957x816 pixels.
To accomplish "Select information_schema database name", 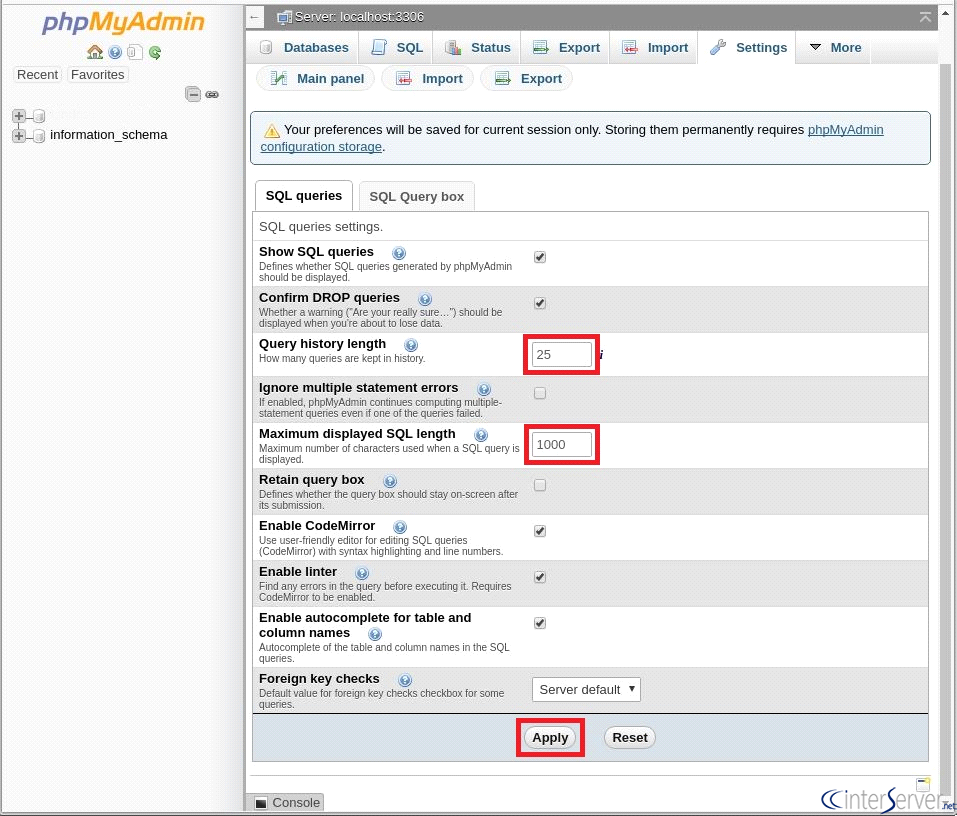I will 109,135.
